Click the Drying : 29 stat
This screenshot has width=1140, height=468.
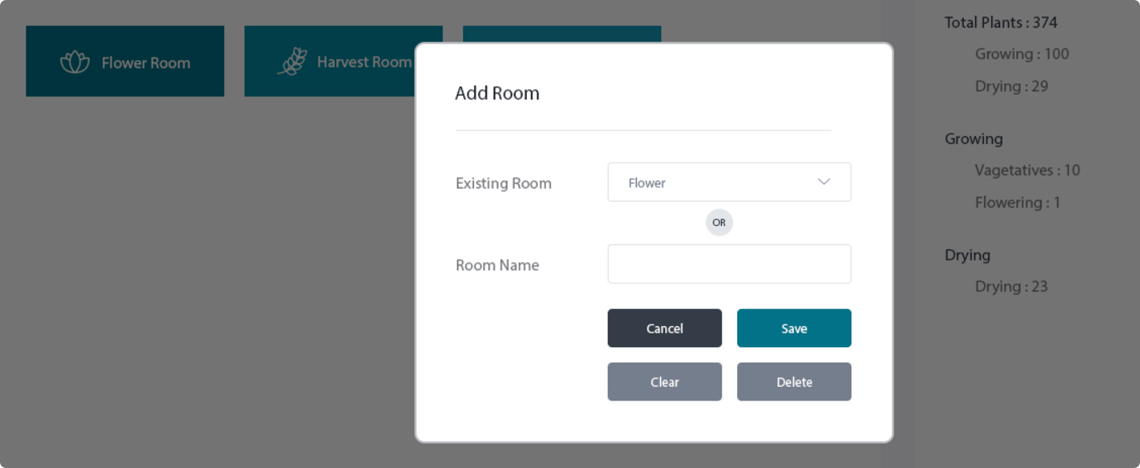[x=1011, y=86]
